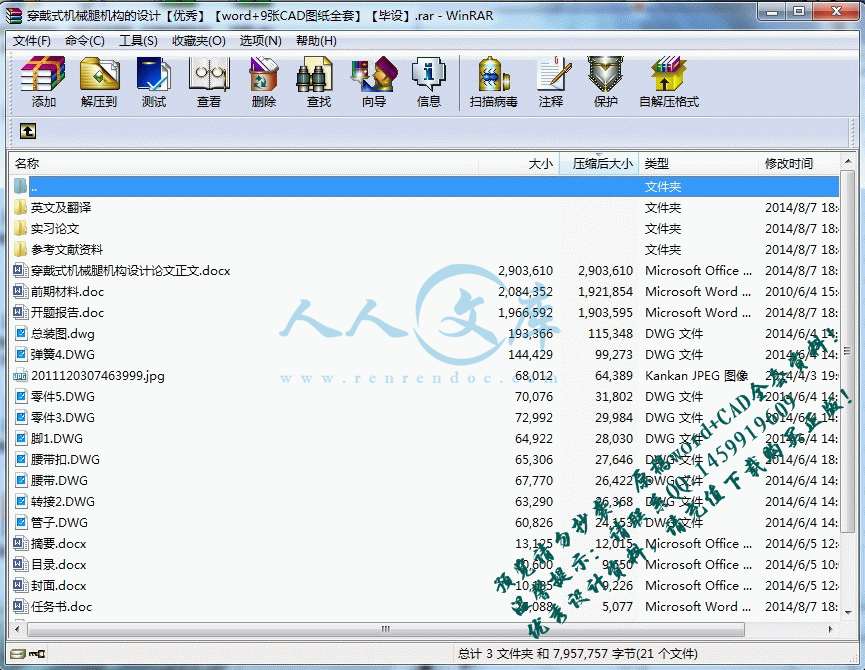Screen dimensions: 865x670
Task: Click the Word icon of 任务书.doc
Action: (20, 607)
